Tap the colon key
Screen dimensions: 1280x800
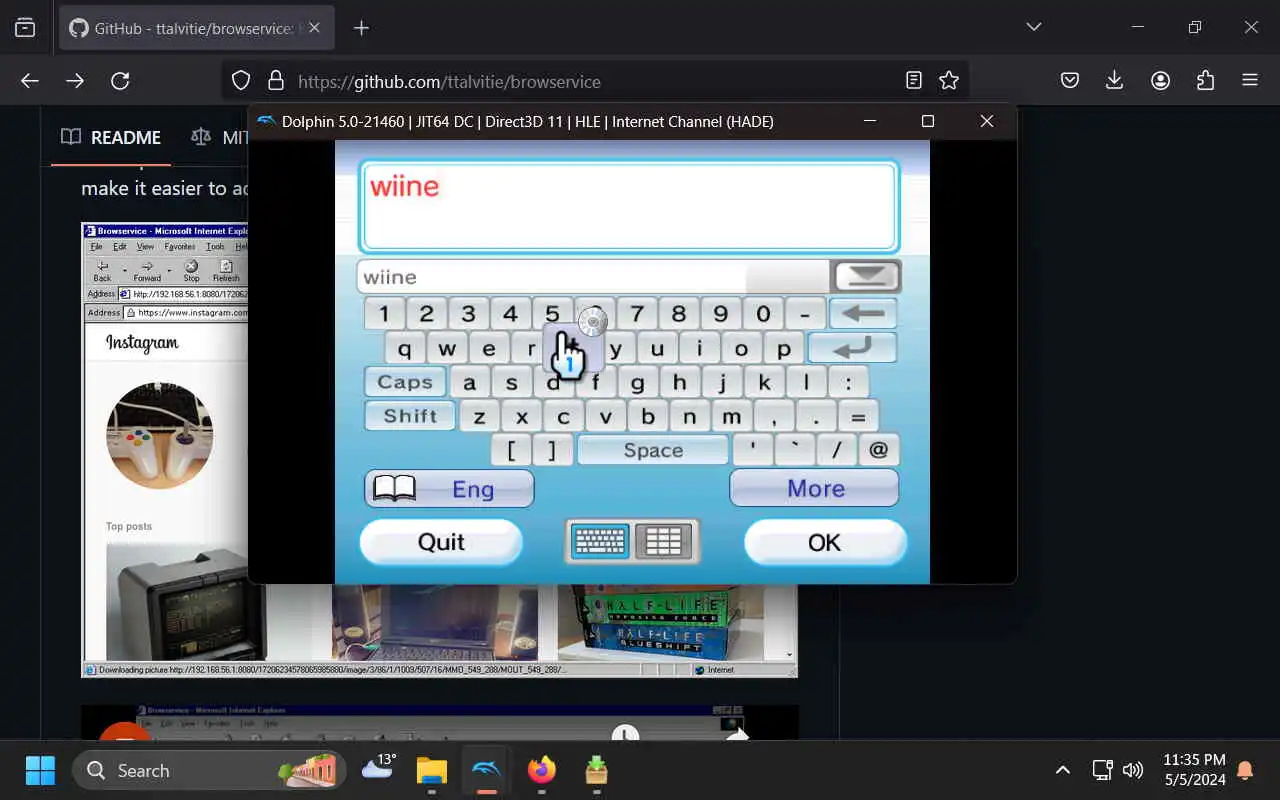848,382
